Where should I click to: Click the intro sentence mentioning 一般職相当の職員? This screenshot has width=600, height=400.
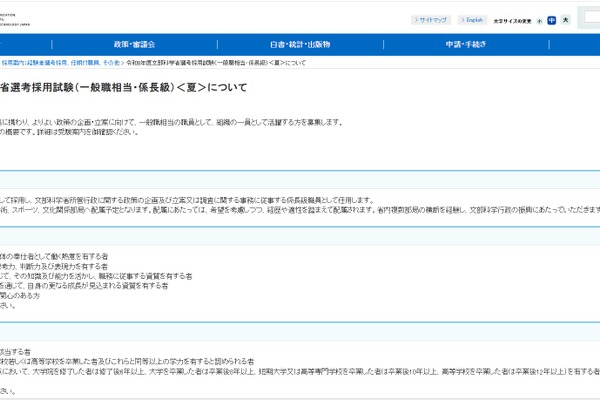171,122
